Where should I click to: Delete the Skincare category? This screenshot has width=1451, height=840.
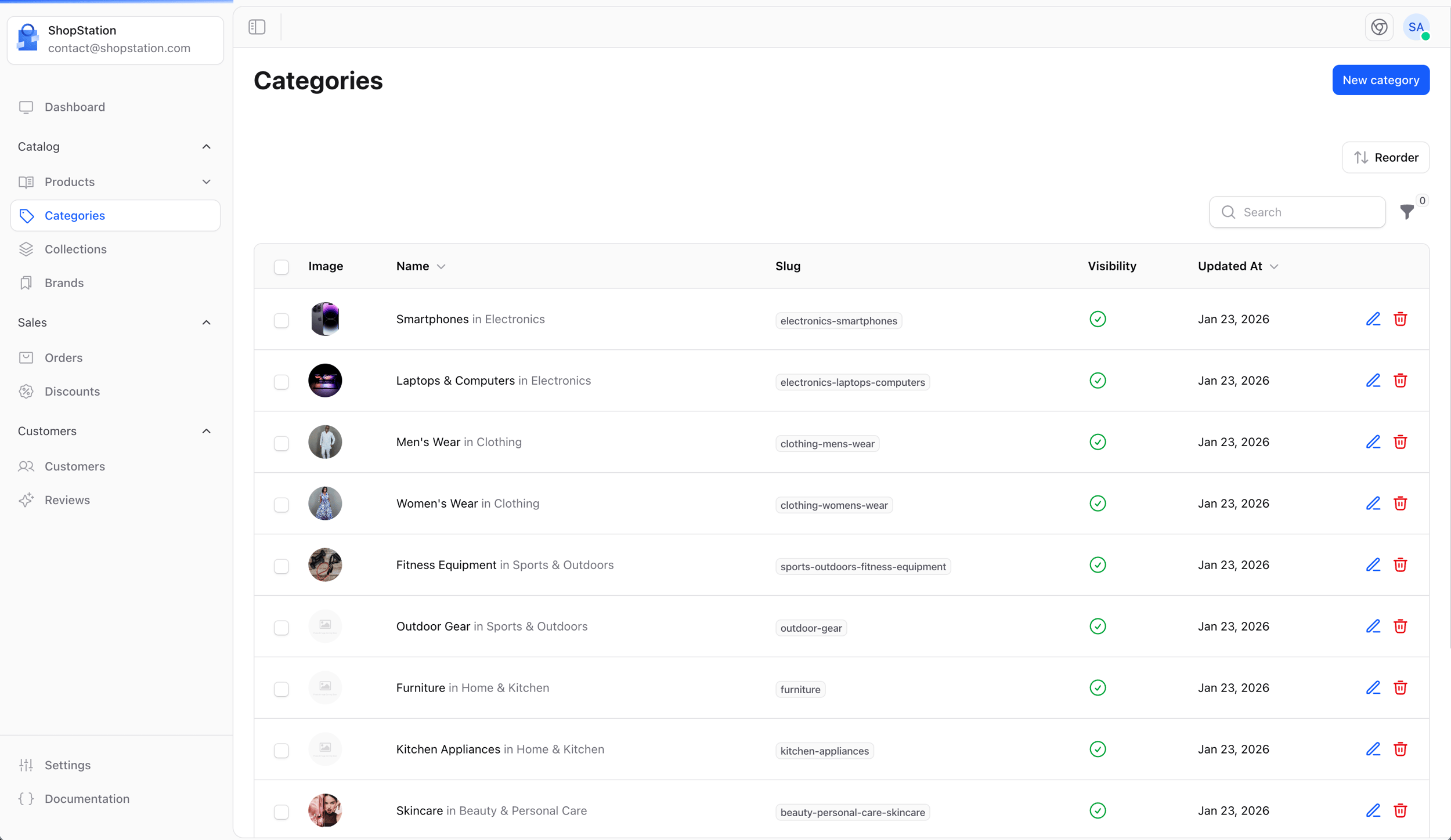pyautogui.click(x=1400, y=811)
